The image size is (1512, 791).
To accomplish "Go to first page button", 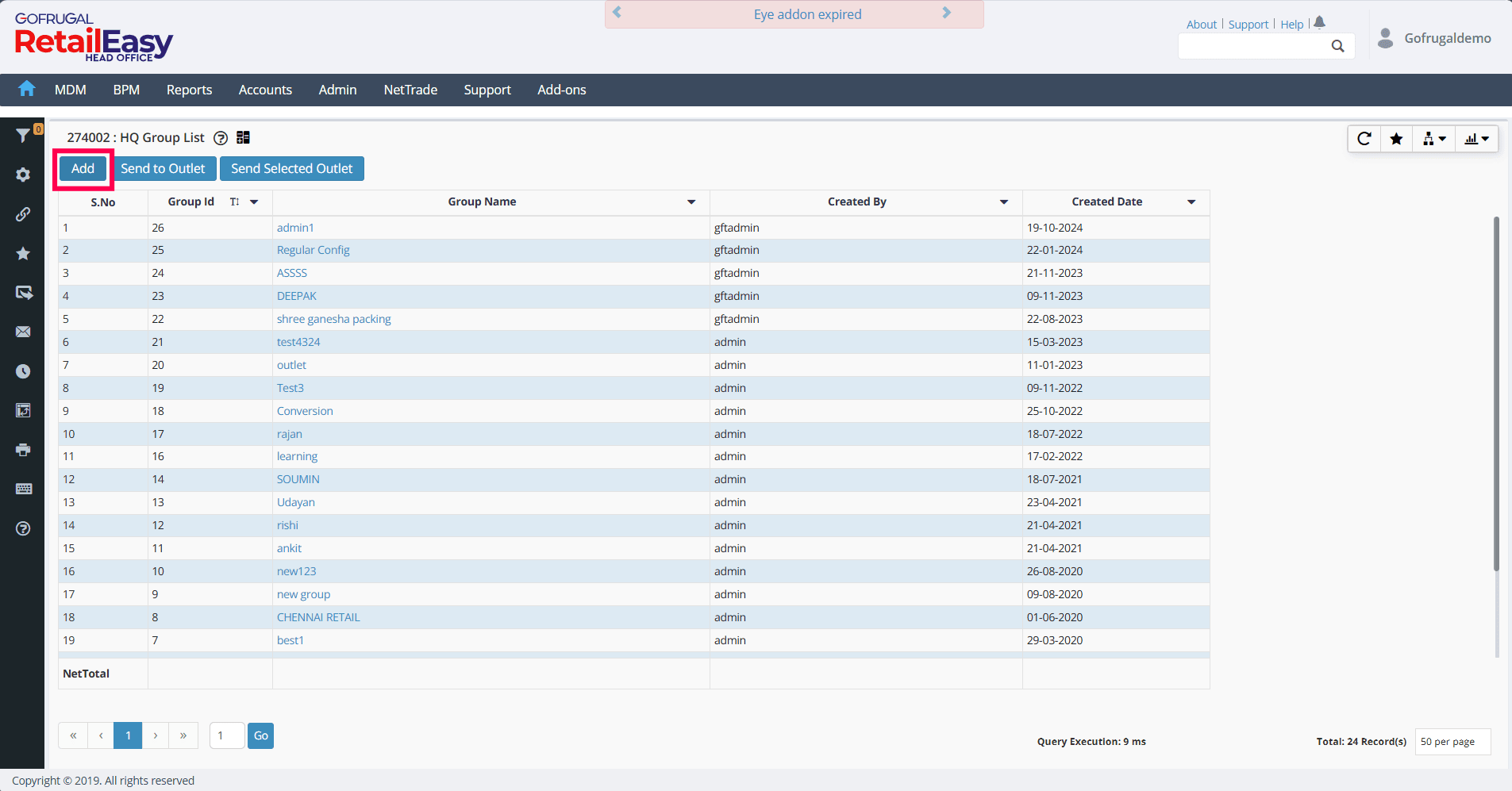I will coord(73,735).
